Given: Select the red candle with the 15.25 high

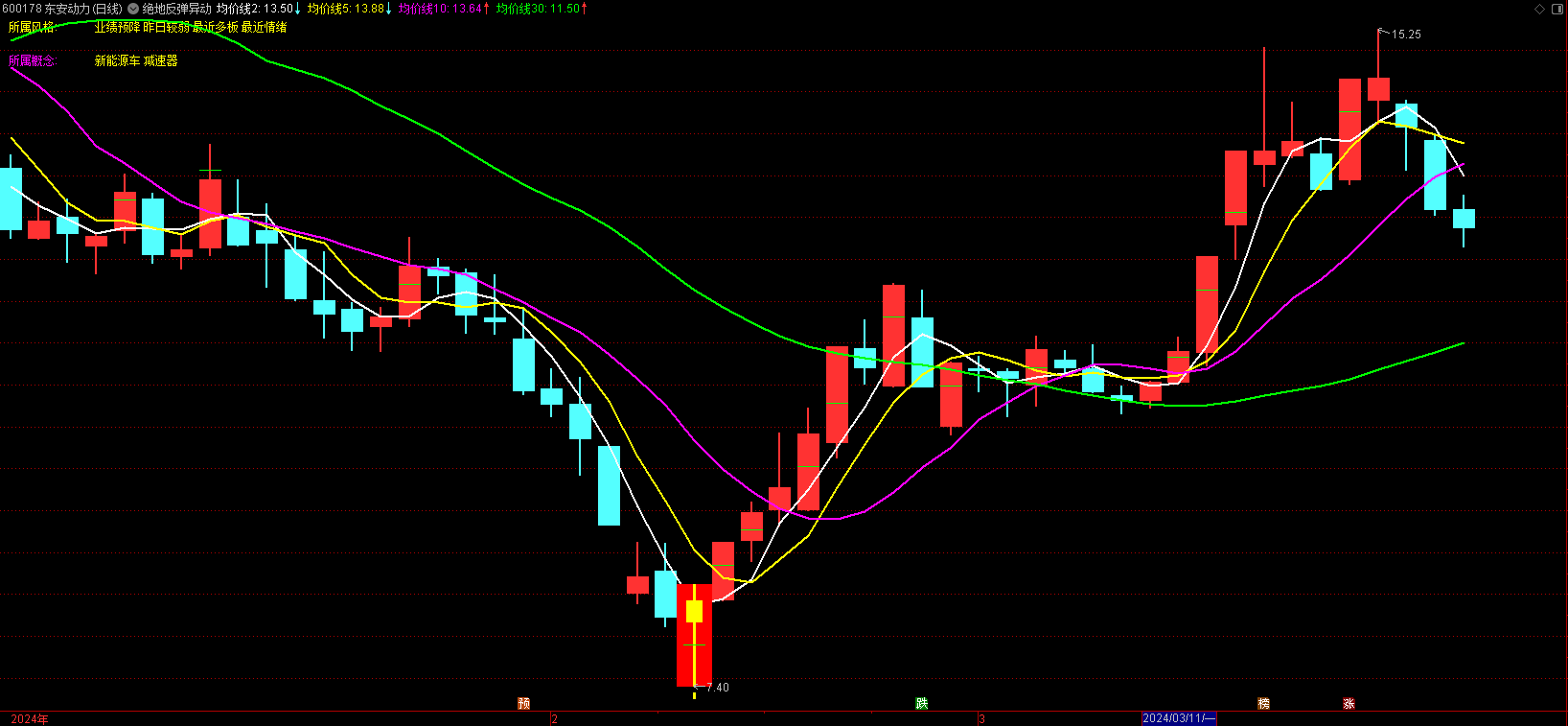Looking at the screenshot, I should point(1378,88).
